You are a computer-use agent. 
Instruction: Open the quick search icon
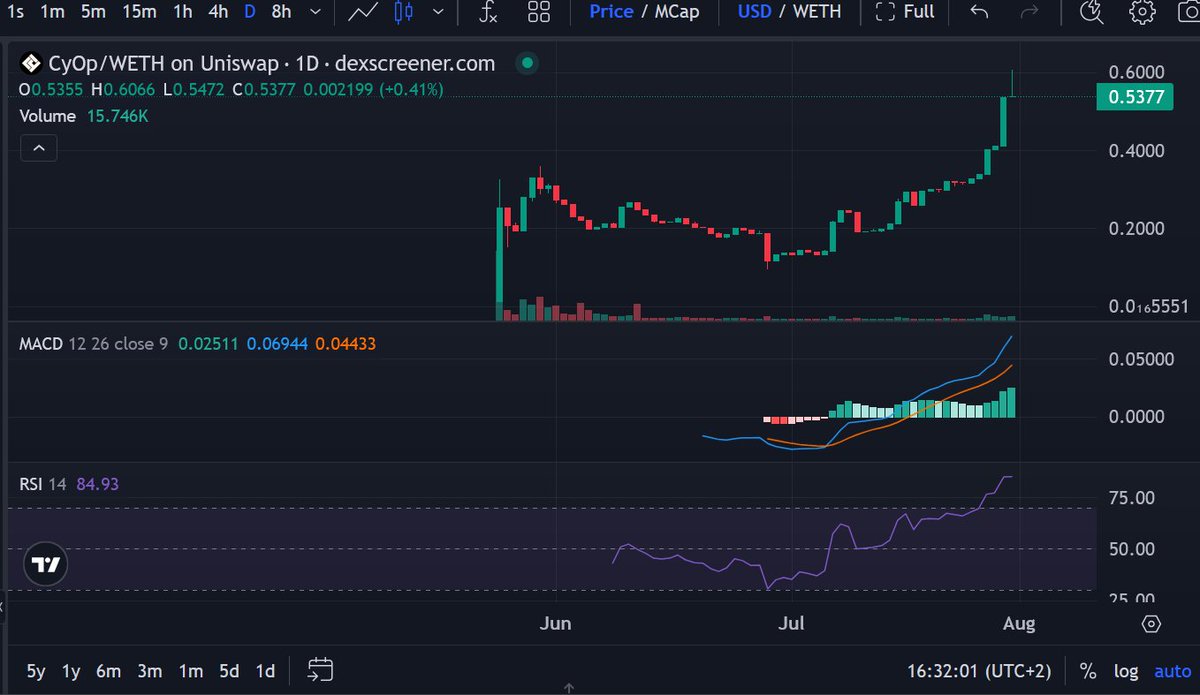tap(1091, 12)
